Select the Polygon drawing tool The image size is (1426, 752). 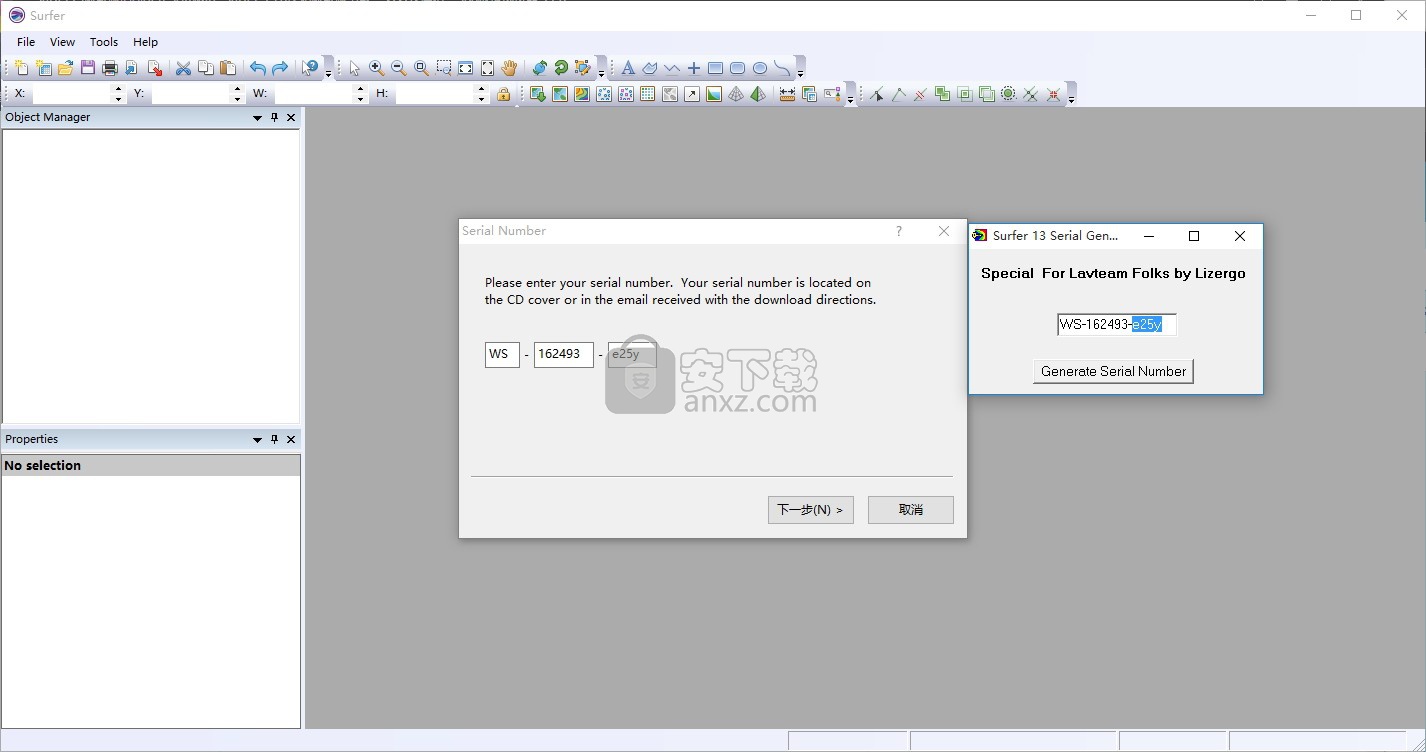point(649,68)
